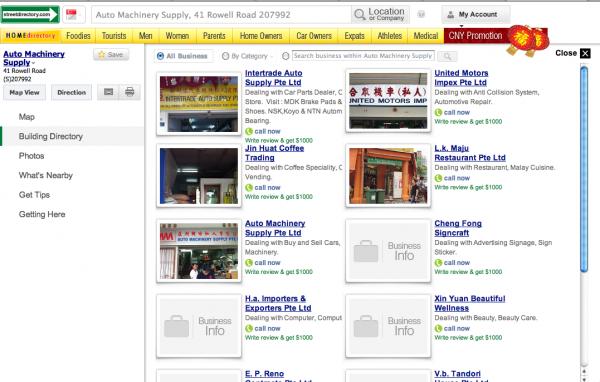Open the By Category dropdown arrow
Screen dimensions: 600x382
click(x=271, y=57)
